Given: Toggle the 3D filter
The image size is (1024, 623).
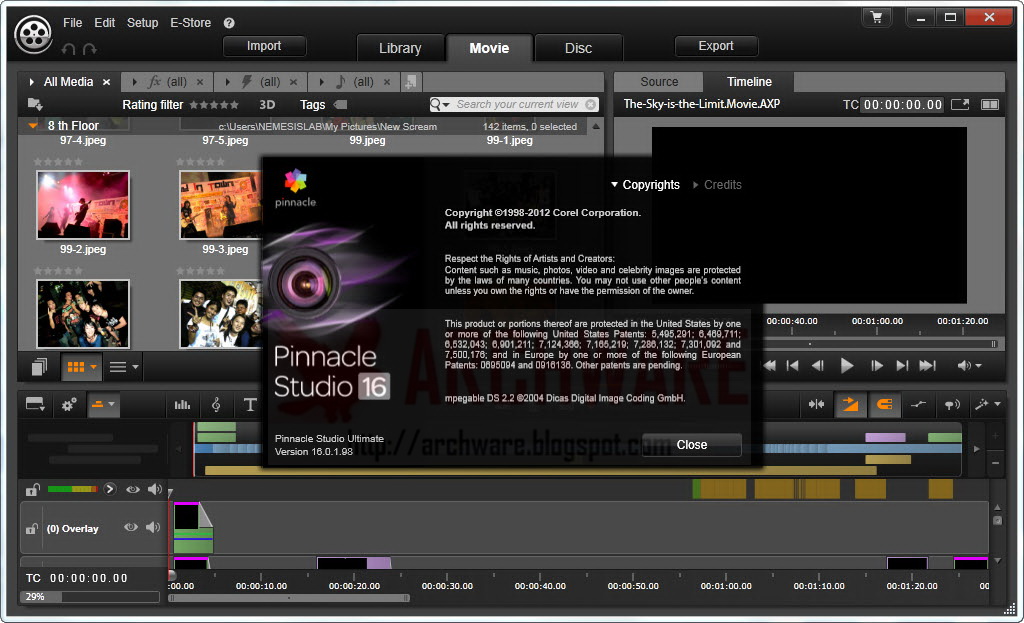Looking at the screenshot, I should tap(267, 104).
